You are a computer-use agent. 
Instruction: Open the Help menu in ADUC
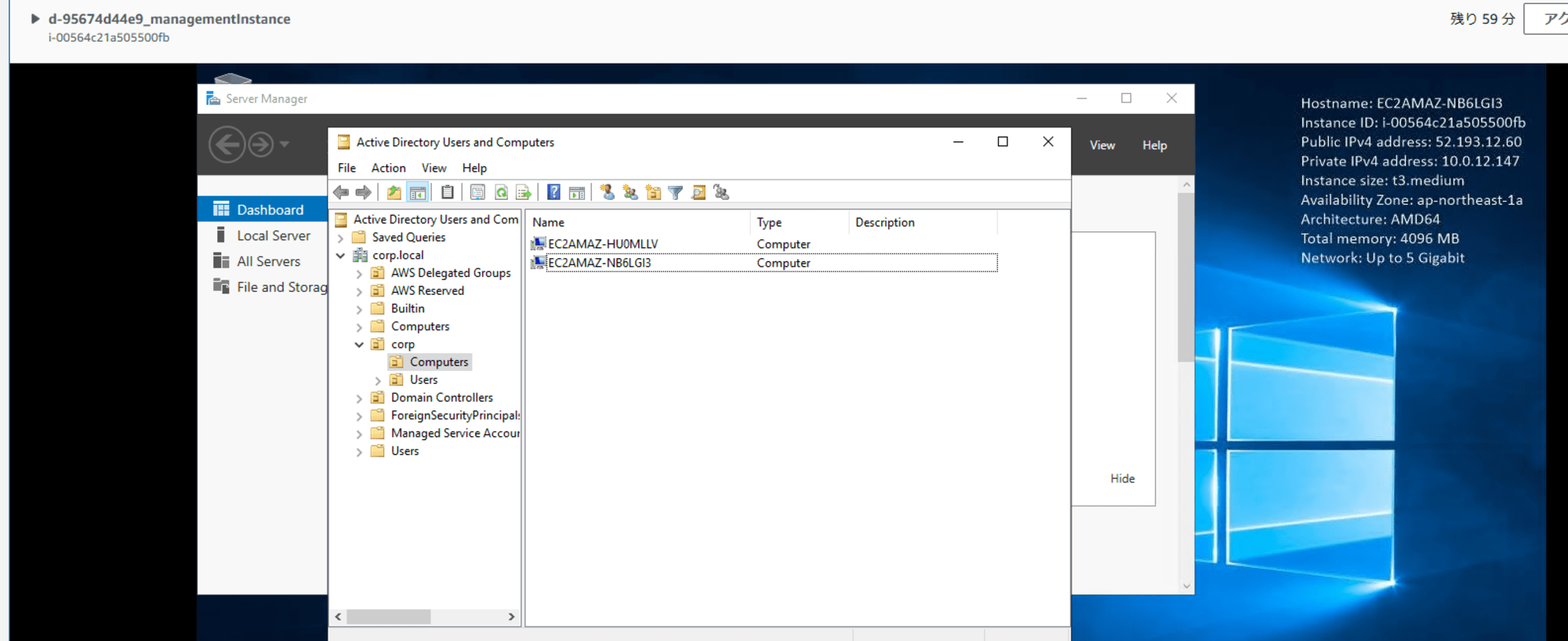(x=474, y=168)
